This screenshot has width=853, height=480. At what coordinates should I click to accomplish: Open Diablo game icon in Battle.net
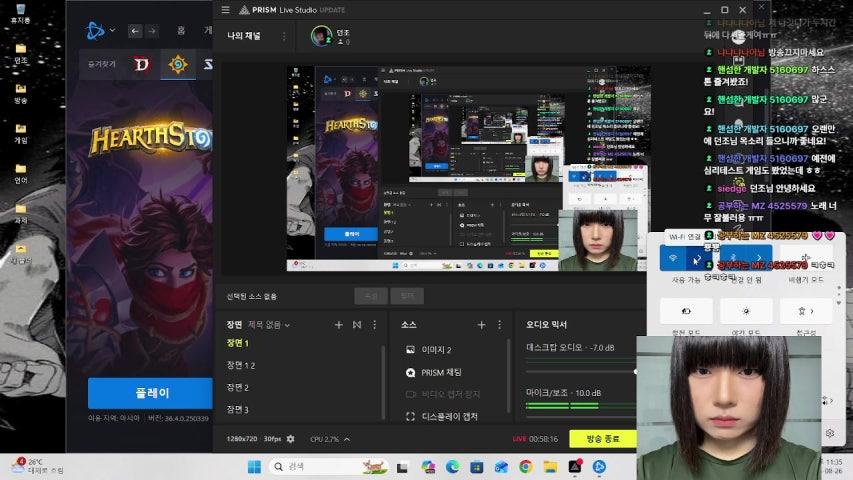141,65
